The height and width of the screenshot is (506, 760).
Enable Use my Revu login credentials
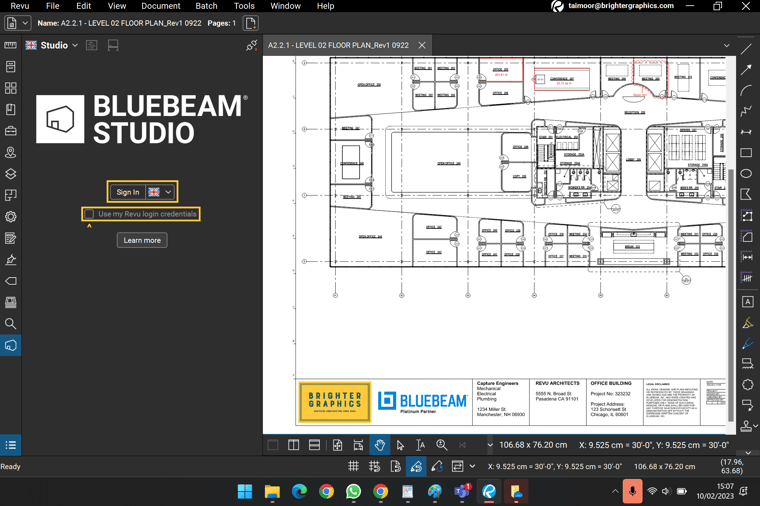pos(89,214)
